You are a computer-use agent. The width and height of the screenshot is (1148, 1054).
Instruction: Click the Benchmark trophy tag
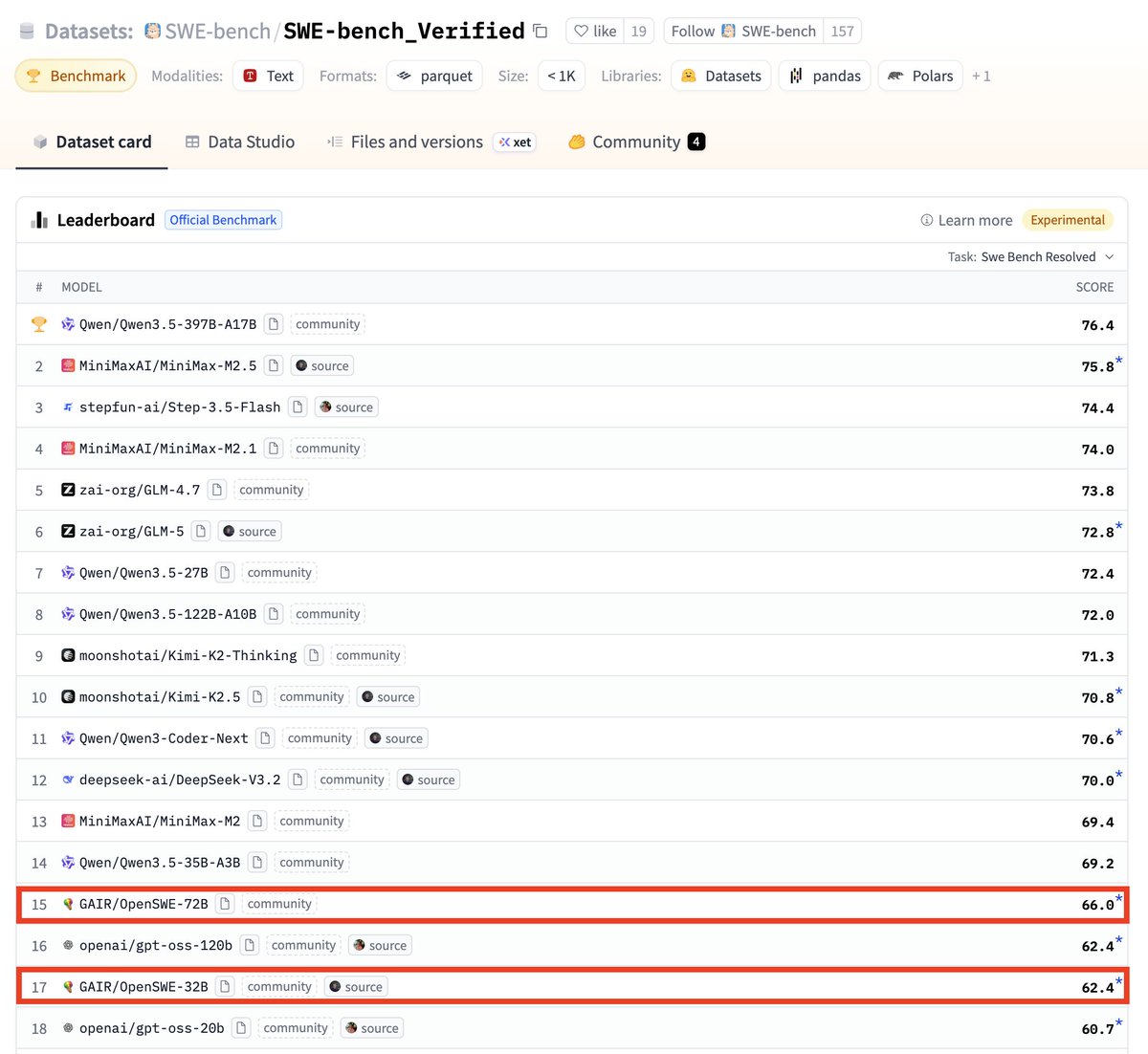pos(77,76)
